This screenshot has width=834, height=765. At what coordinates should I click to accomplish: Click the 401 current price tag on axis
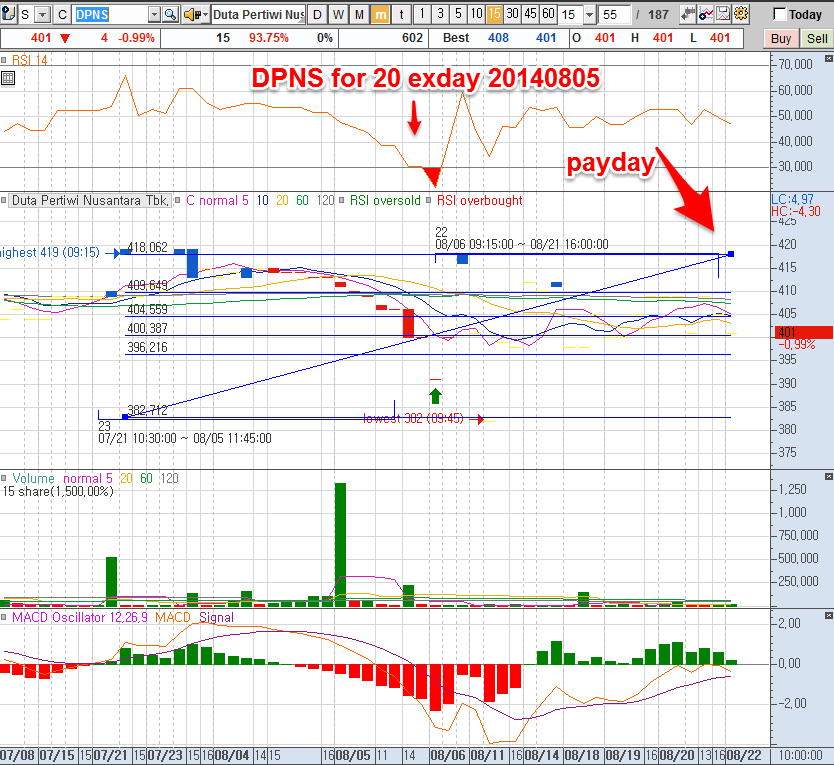tap(804, 332)
